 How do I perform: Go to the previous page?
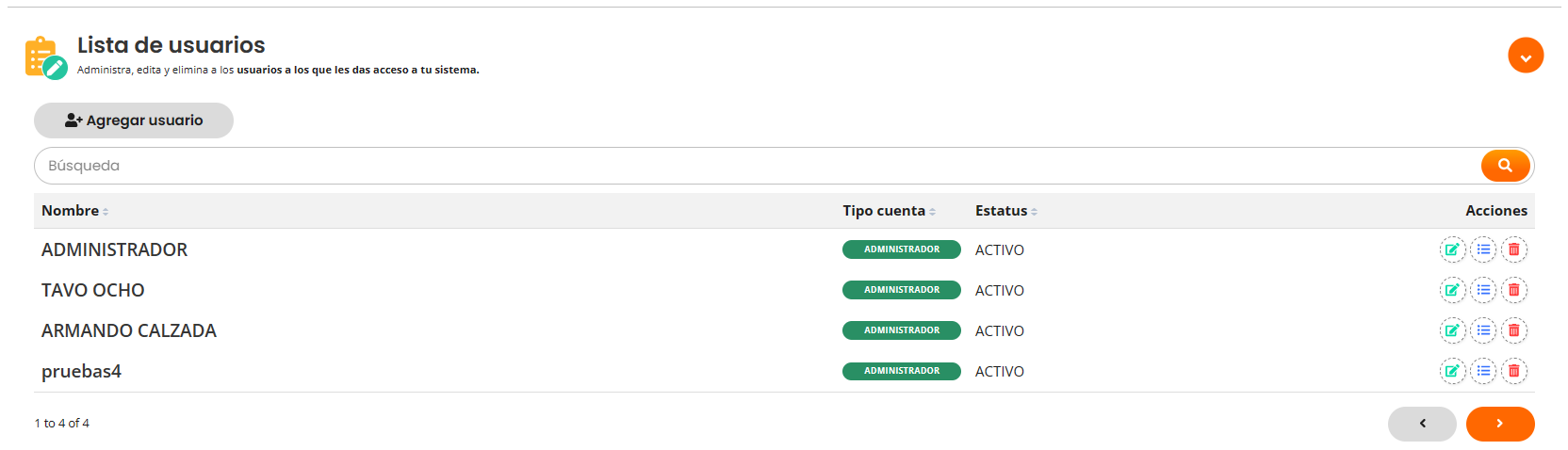pos(1422,424)
